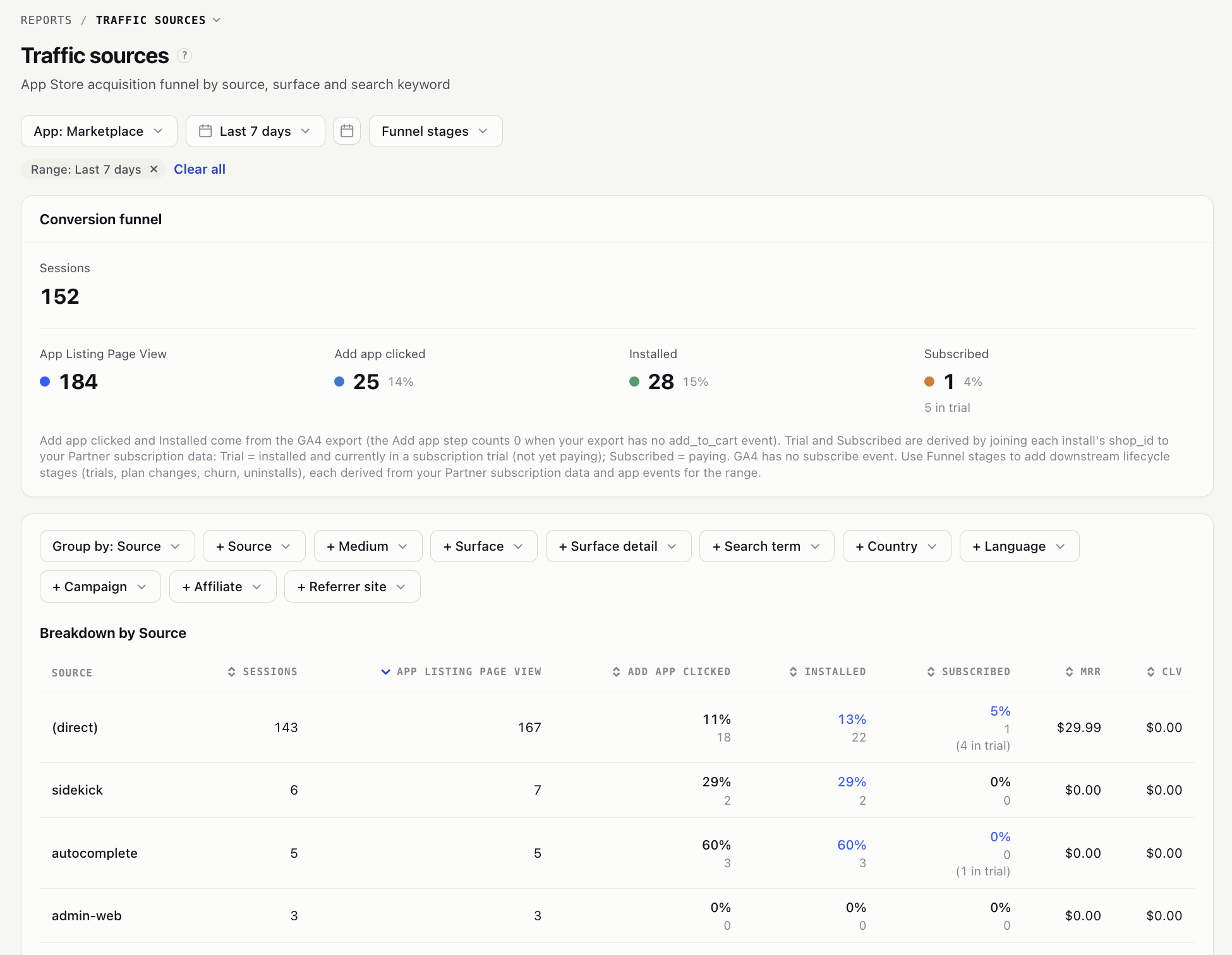Add a Medium filter
The image size is (1232, 955).
368,546
